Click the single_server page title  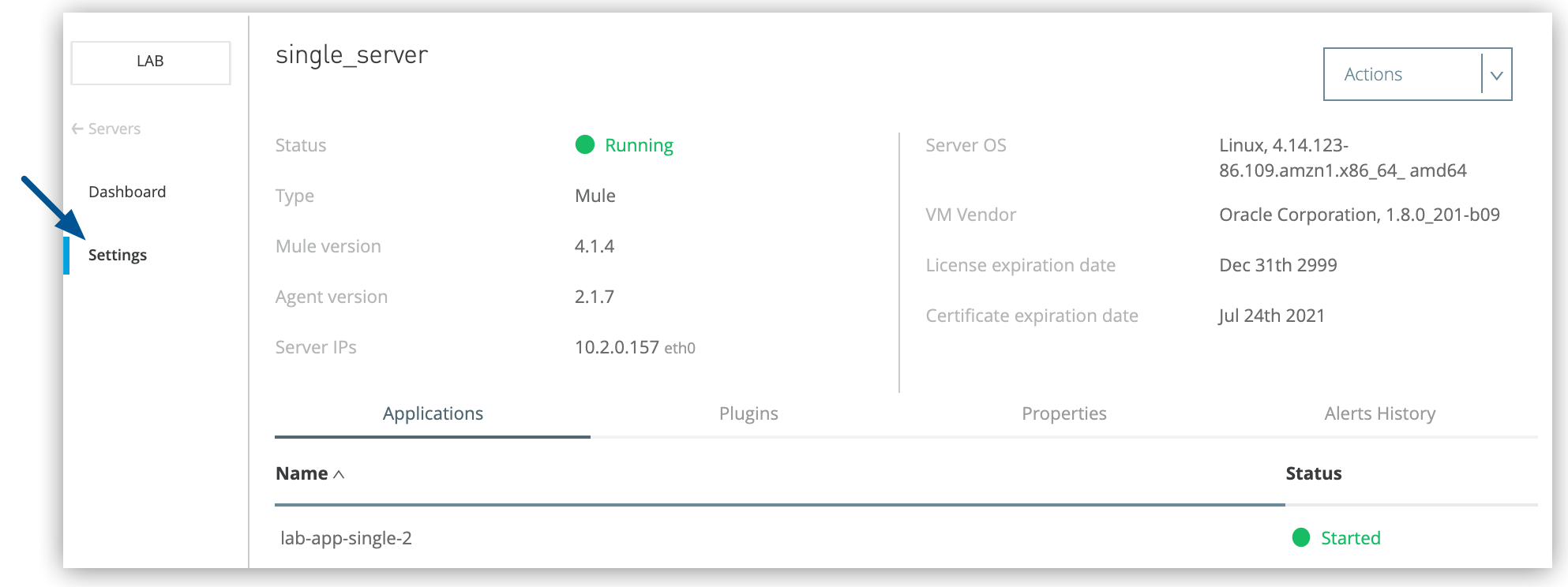click(351, 54)
